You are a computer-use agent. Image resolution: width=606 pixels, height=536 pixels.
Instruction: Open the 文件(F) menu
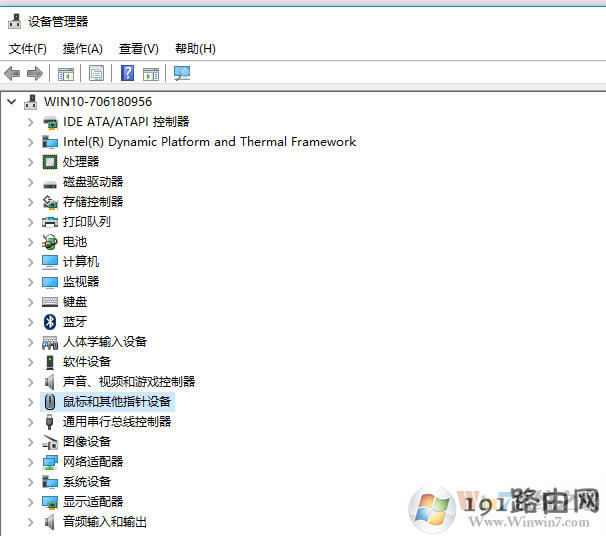coord(28,49)
